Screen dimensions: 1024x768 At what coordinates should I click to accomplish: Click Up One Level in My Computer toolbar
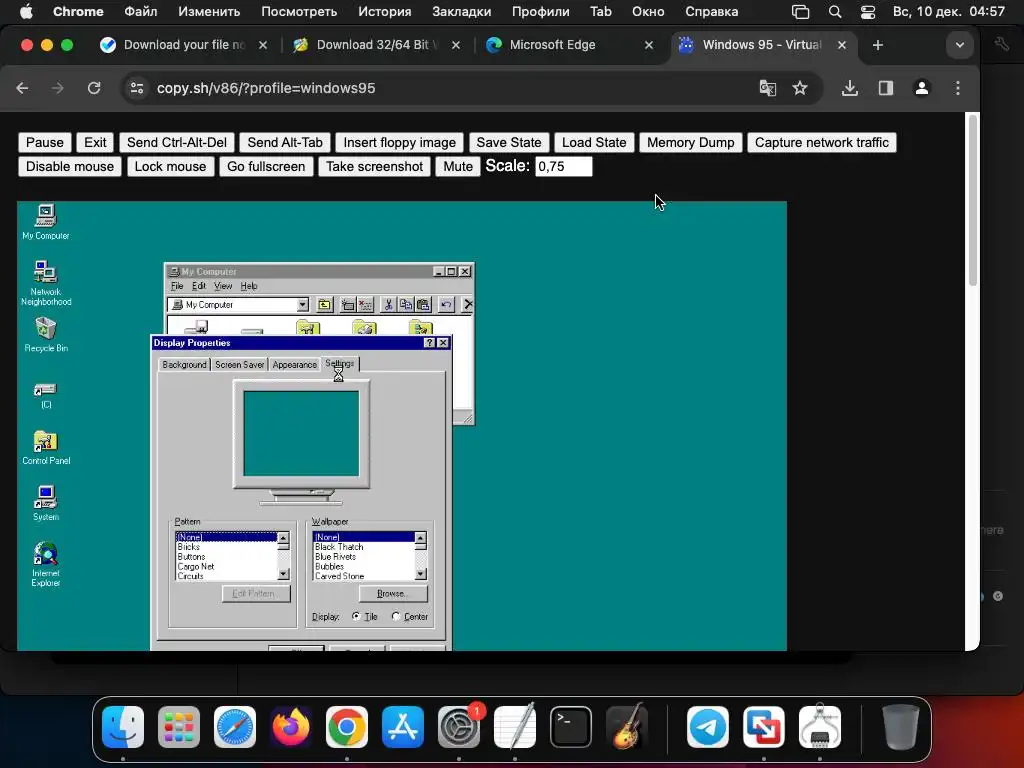click(325, 305)
